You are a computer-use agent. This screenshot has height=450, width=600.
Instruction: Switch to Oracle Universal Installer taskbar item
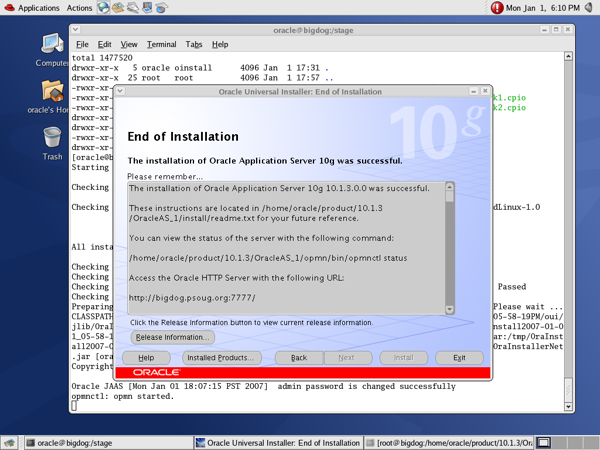coord(278,443)
